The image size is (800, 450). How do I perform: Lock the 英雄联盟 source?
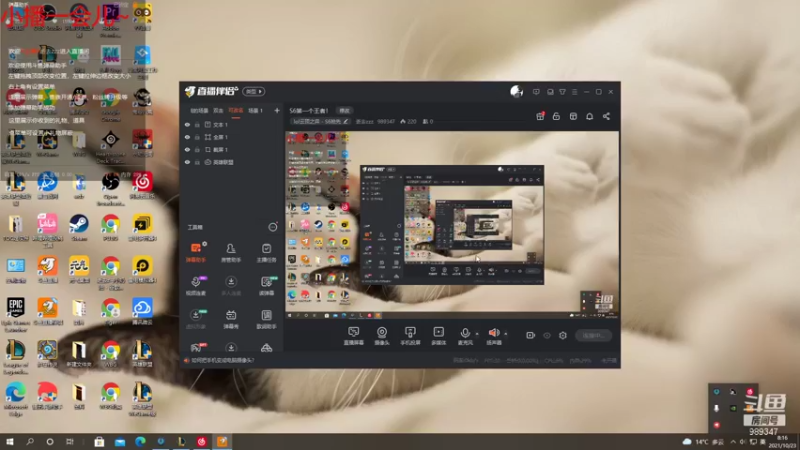[x=197, y=162]
